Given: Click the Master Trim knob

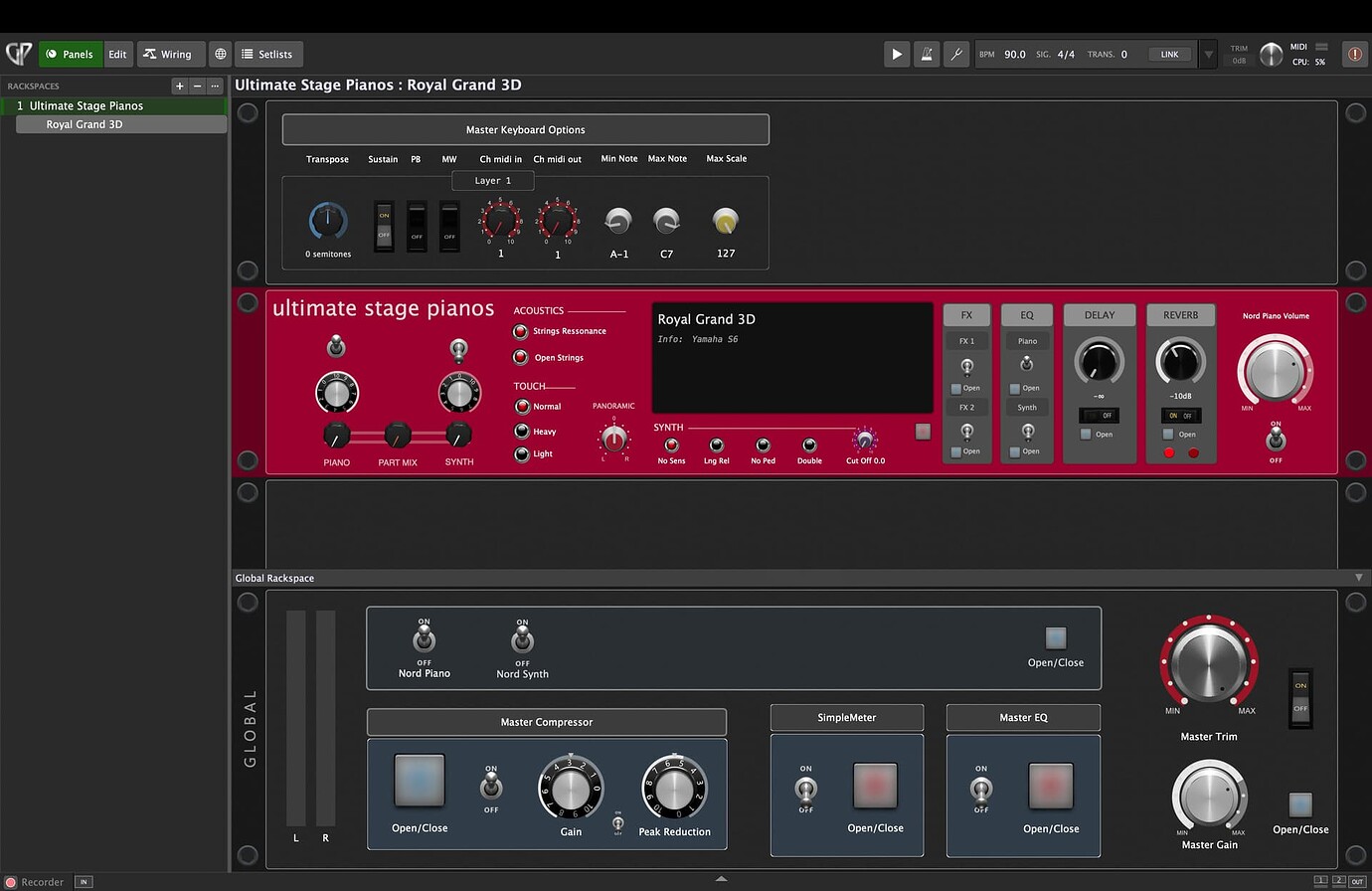Looking at the screenshot, I should (x=1209, y=664).
